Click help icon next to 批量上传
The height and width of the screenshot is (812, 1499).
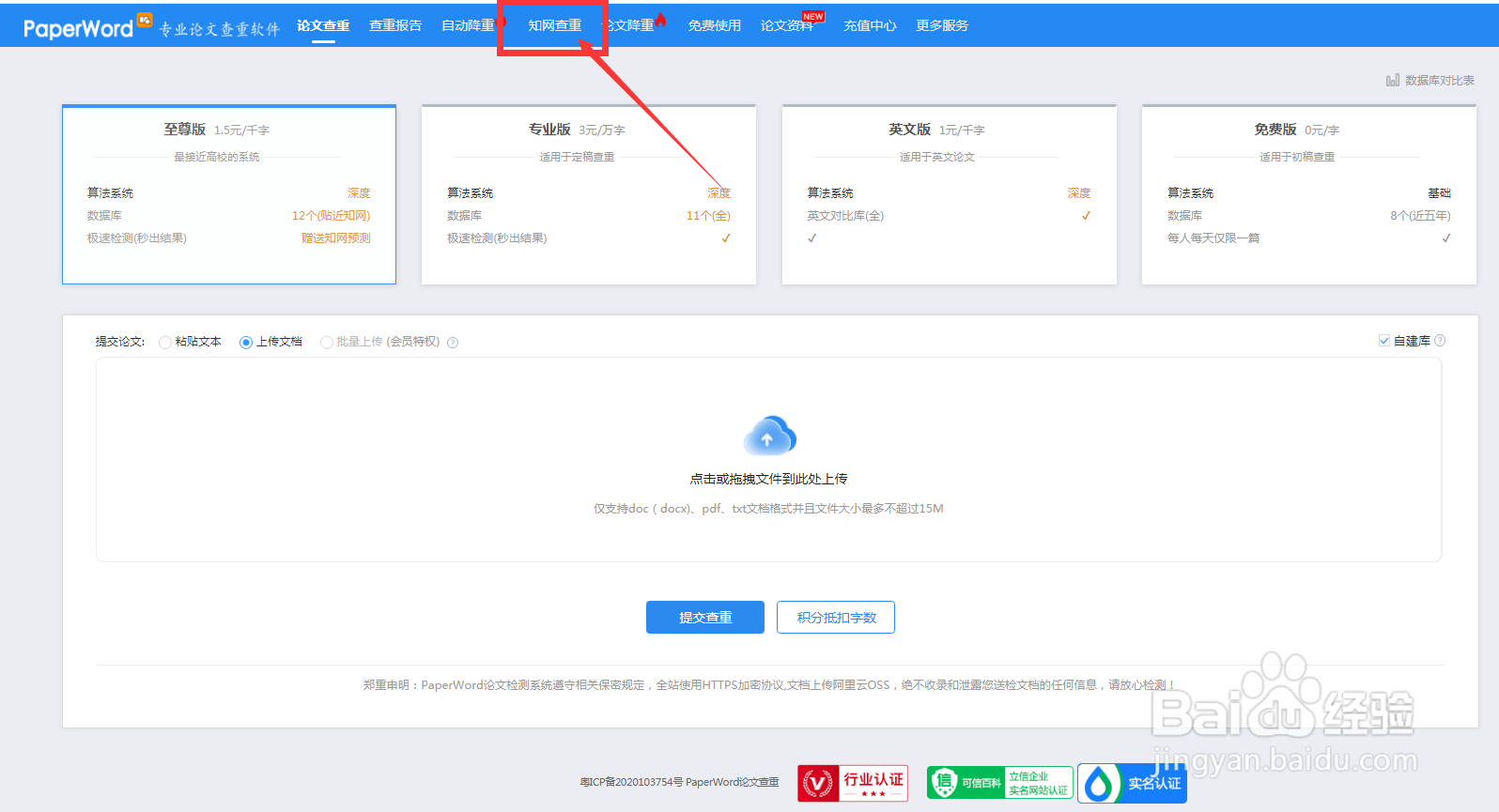[453, 343]
